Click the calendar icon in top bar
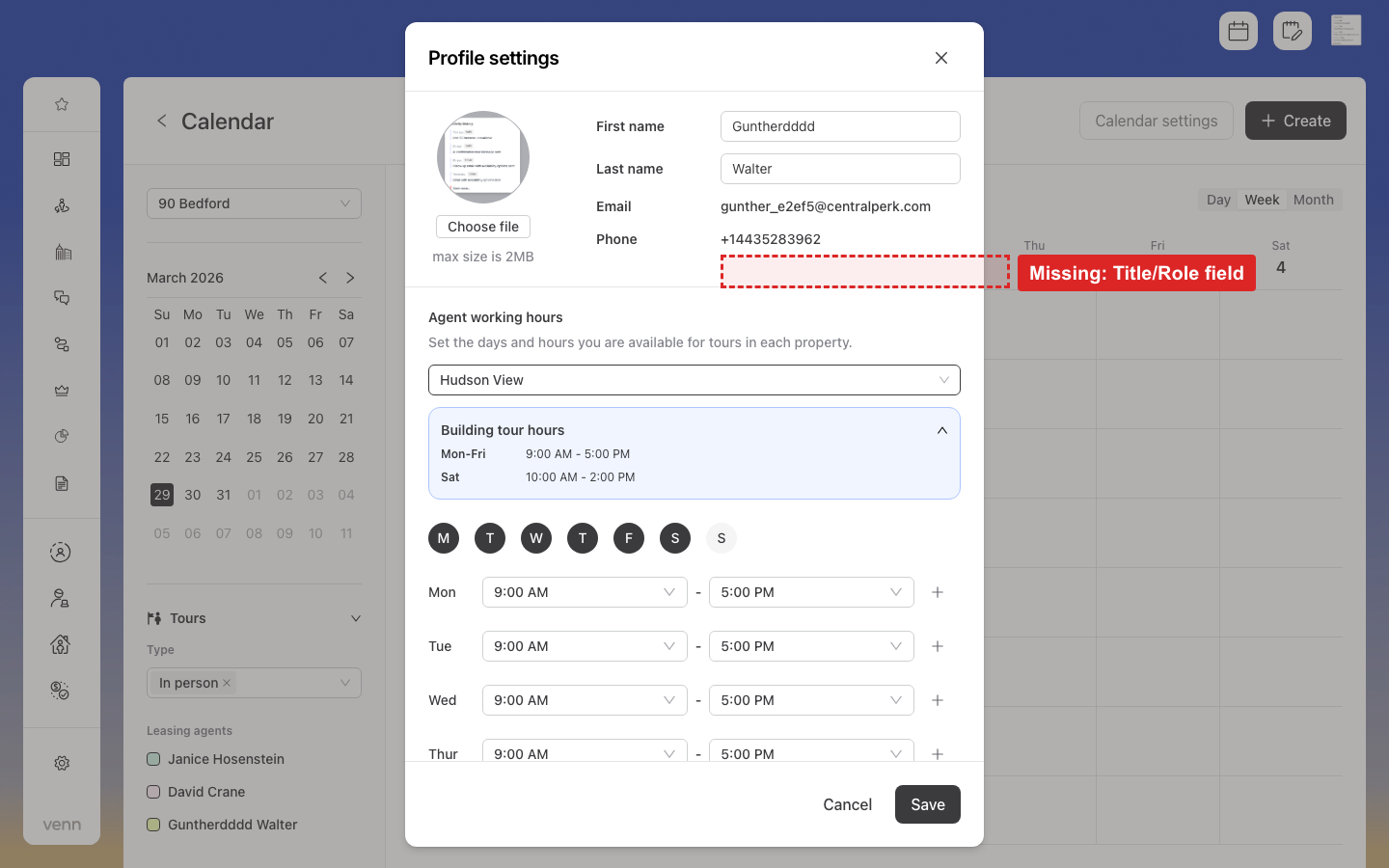 1239,31
